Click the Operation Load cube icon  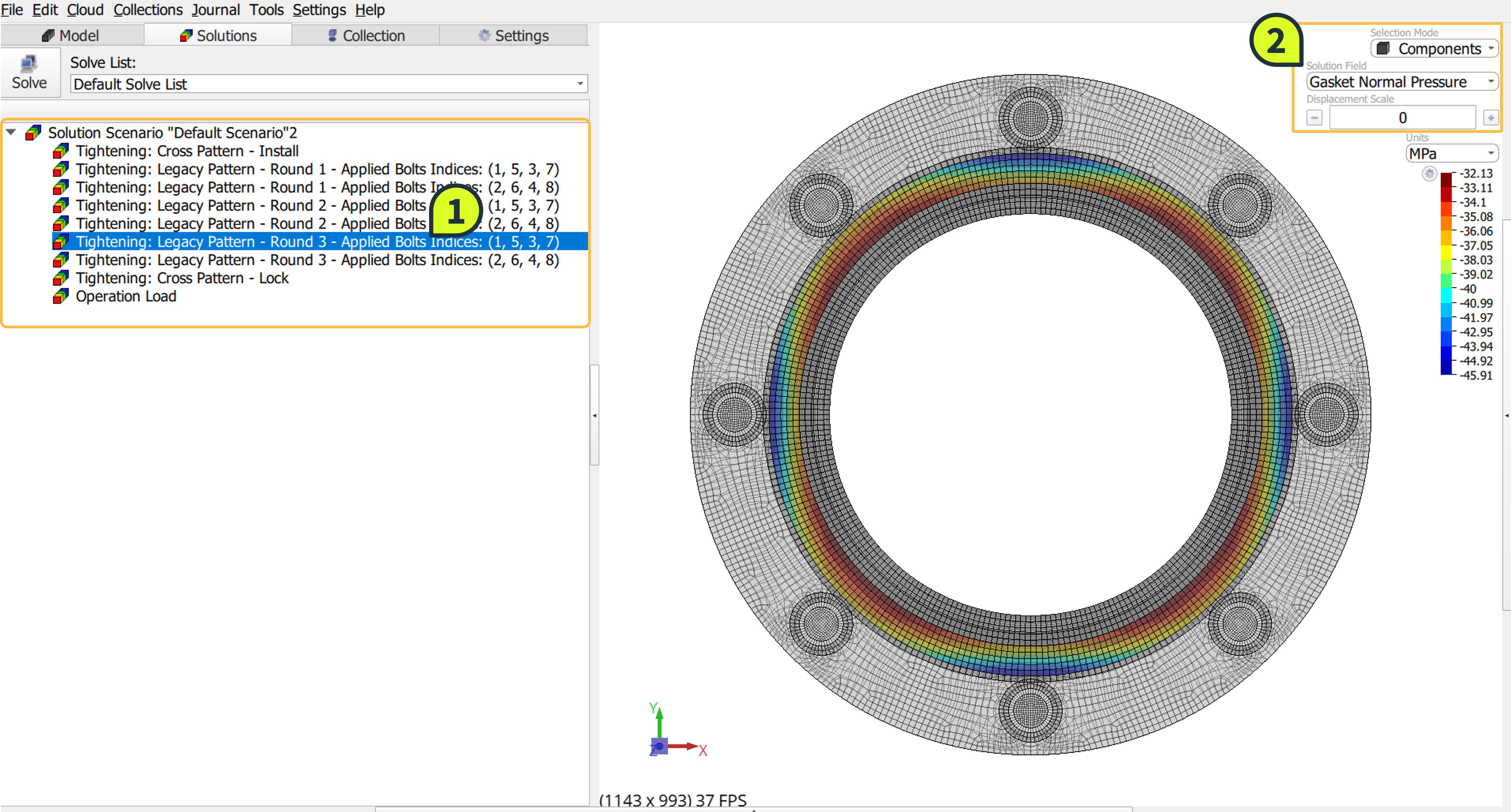pos(61,297)
